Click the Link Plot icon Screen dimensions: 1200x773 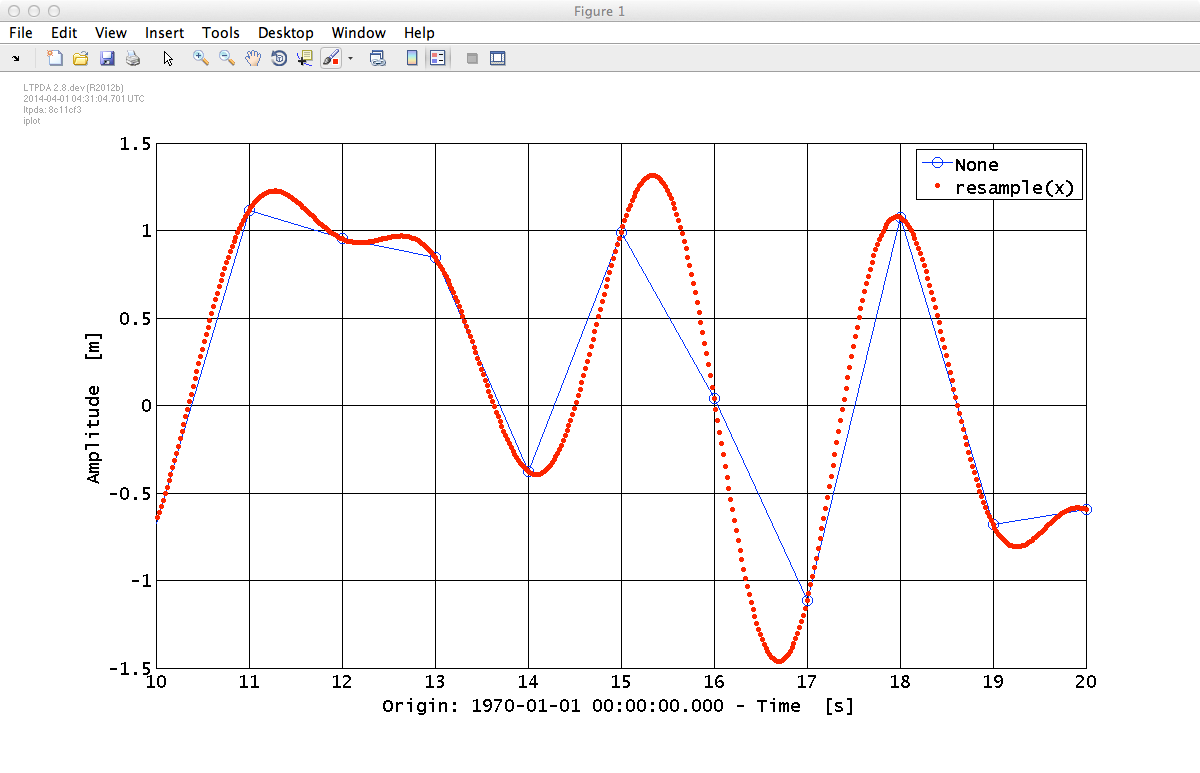click(378, 59)
